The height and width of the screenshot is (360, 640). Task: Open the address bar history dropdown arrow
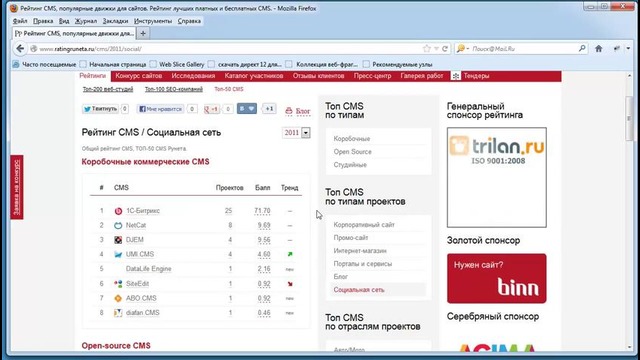(x=436, y=49)
